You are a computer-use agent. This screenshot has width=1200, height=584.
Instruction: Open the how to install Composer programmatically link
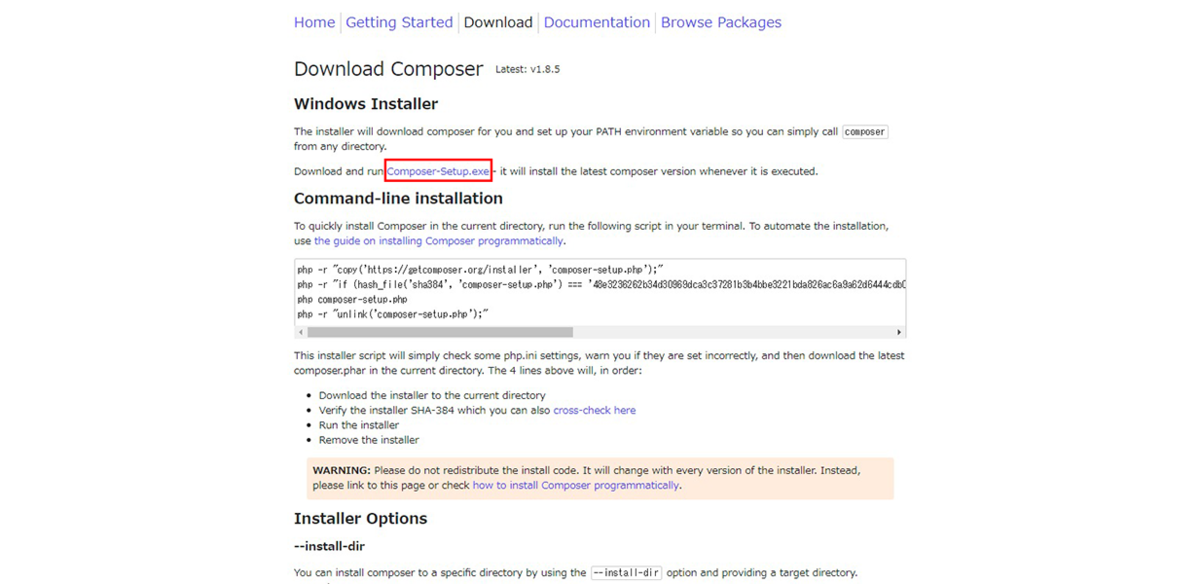coord(576,485)
